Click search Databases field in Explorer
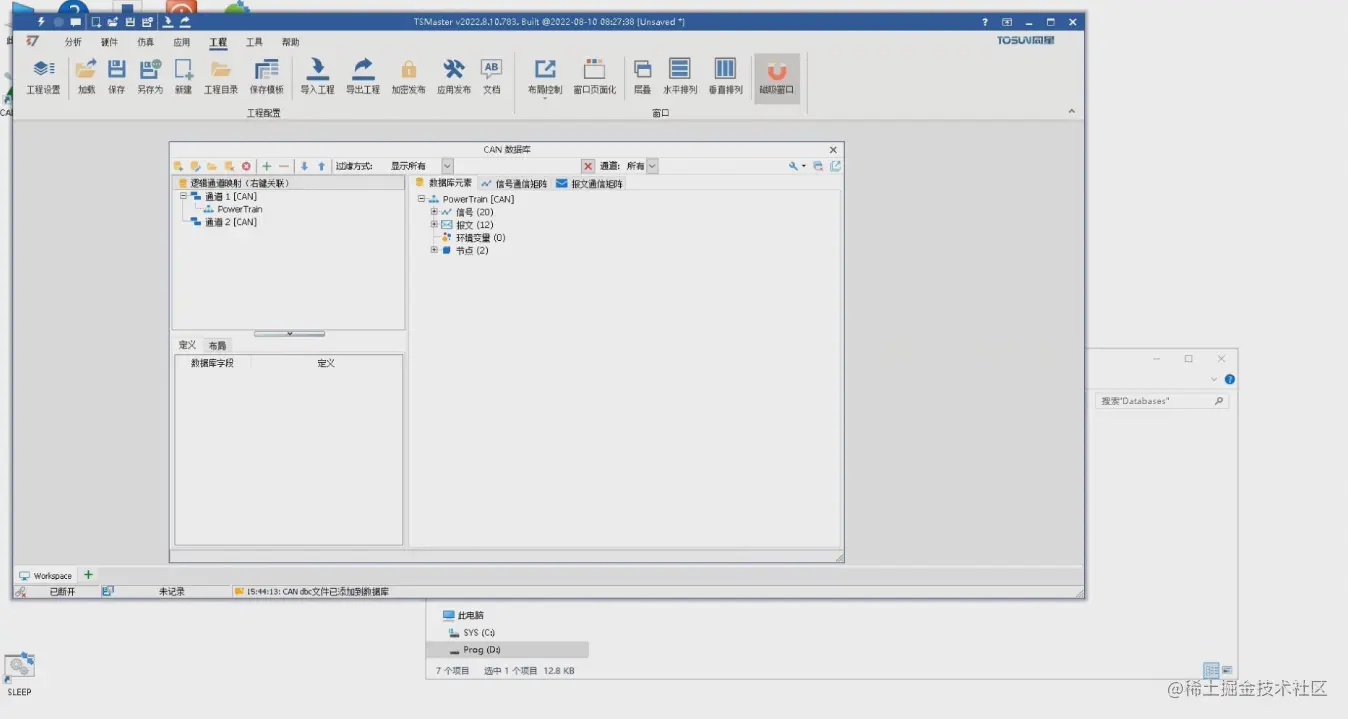Screen dimensions: 1348x719 pos(1162,401)
